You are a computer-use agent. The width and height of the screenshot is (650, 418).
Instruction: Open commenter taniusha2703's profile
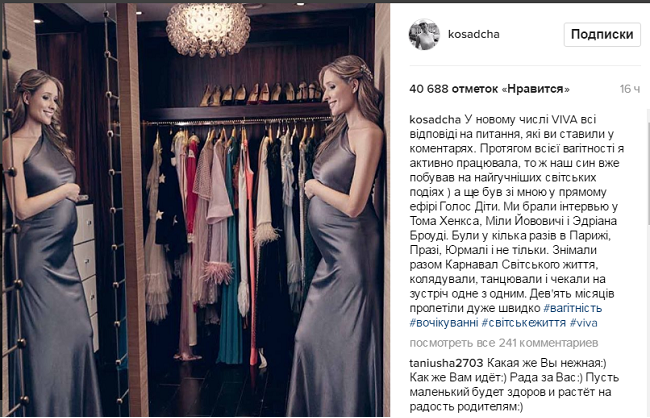[446, 363]
